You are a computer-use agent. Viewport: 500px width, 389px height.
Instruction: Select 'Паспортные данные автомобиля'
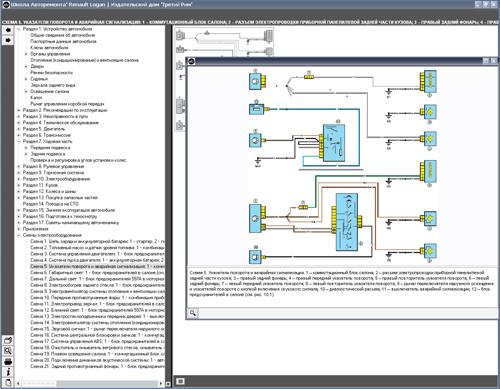[63, 41]
